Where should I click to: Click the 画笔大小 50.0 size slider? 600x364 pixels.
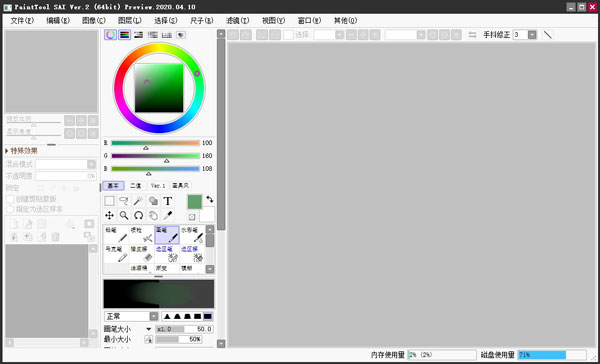(184, 329)
